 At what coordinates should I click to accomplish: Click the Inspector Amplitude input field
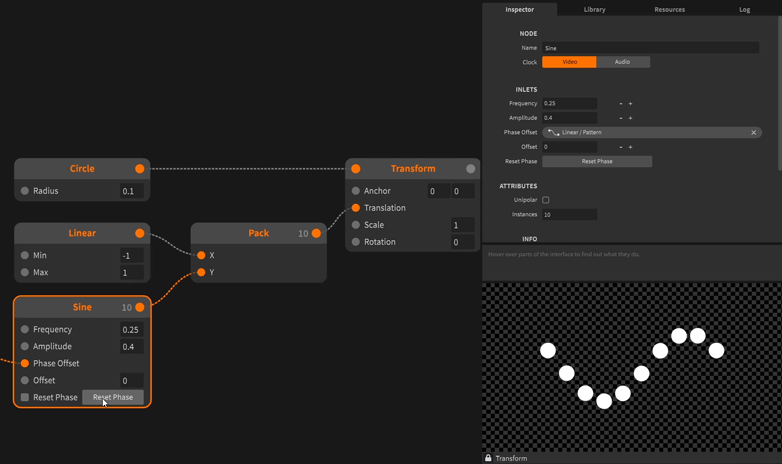click(x=570, y=118)
